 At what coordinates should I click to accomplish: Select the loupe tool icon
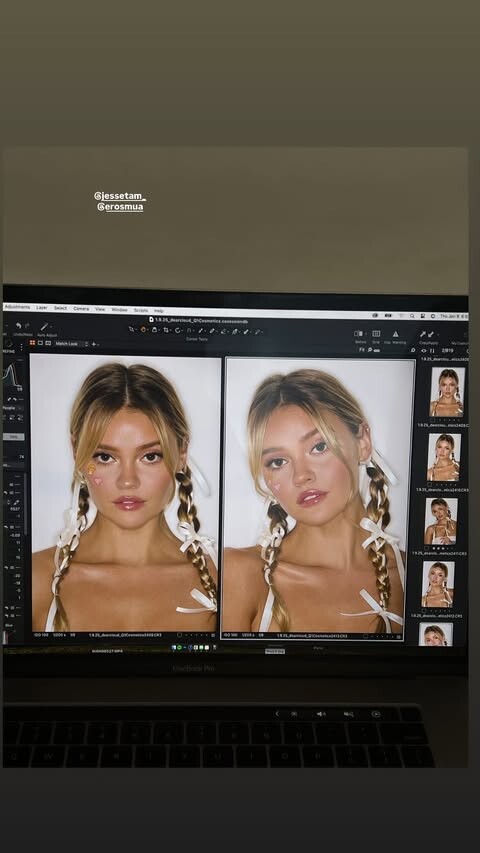click(155, 330)
